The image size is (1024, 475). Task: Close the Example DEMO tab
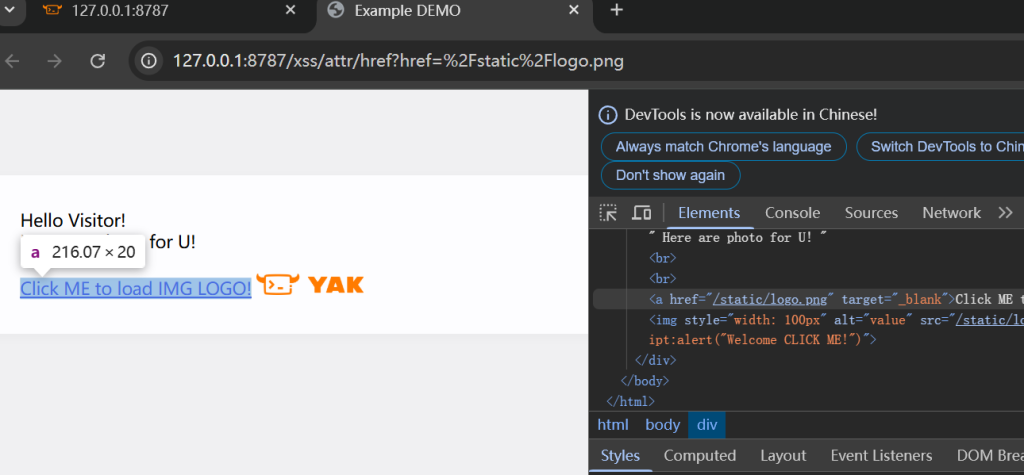pos(573,10)
